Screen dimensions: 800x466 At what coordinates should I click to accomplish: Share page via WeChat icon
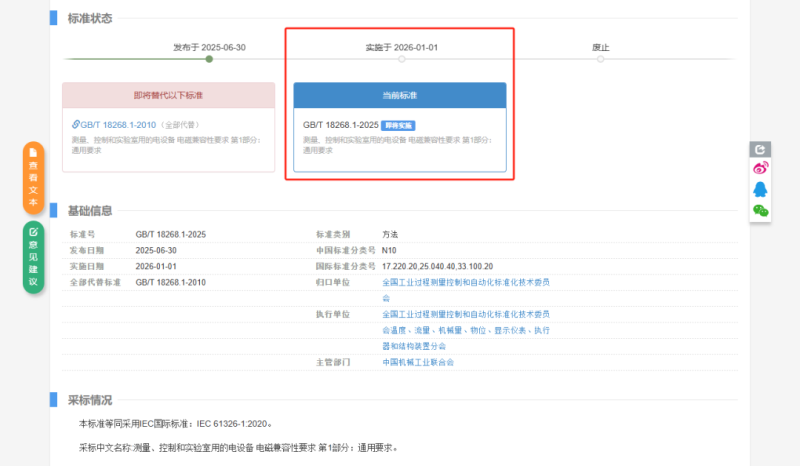(761, 210)
